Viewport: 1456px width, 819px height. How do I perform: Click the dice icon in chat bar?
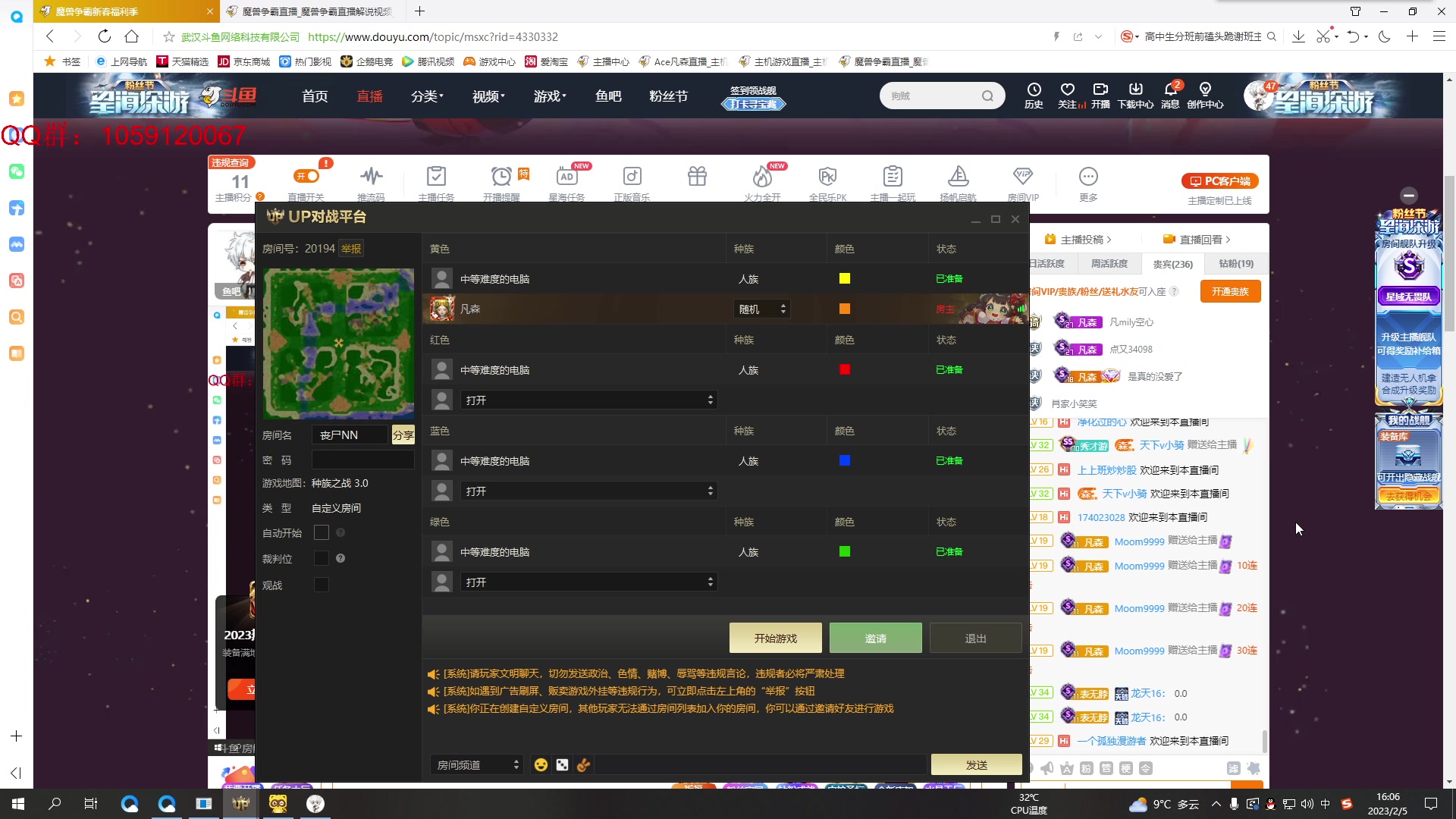(562, 765)
